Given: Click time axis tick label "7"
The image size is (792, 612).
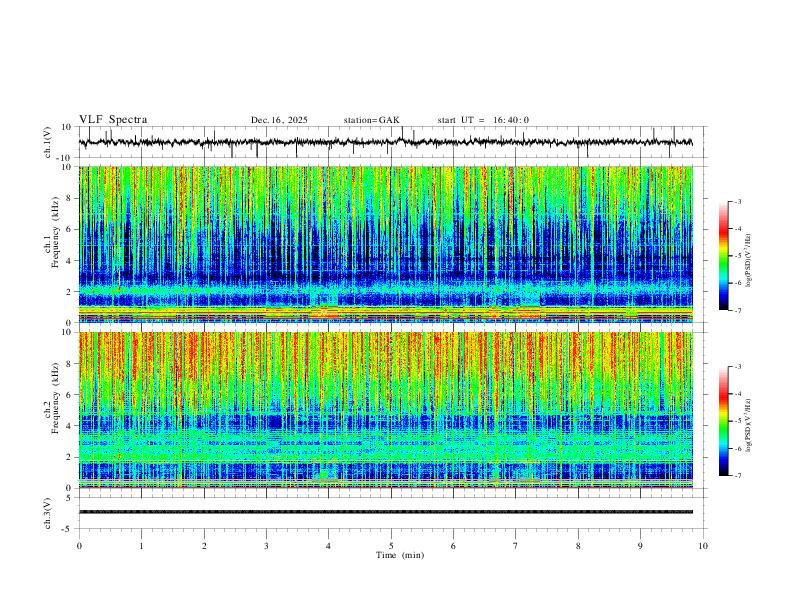Looking at the screenshot, I should click(516, 546).
